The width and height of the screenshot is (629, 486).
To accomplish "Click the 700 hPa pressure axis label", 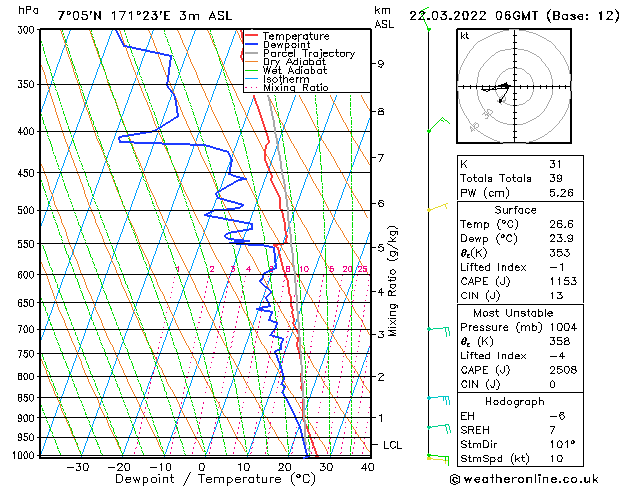I will pos(28,330).
